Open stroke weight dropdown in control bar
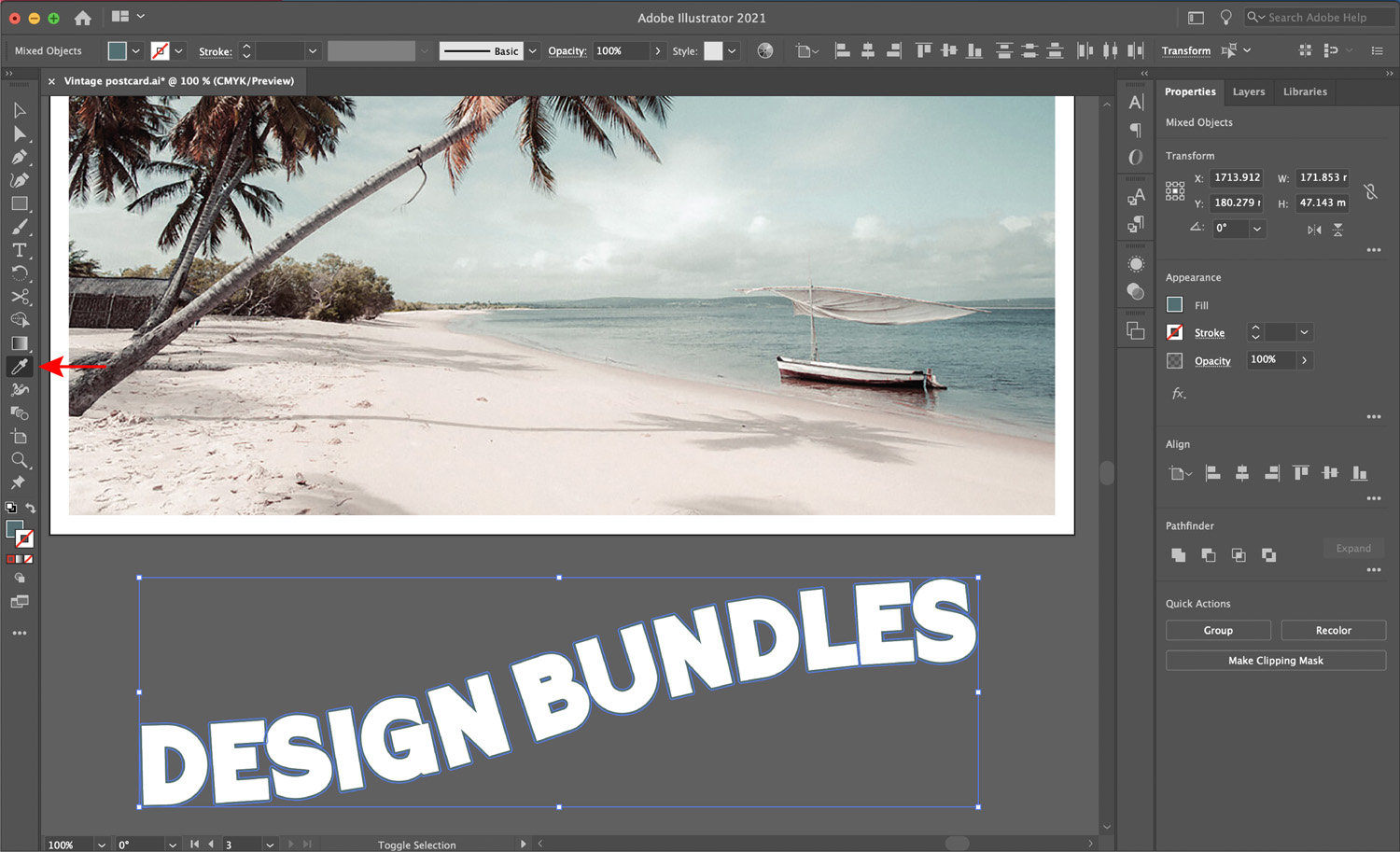This screenshot has height=852, width=1400. tap(313, 51)
